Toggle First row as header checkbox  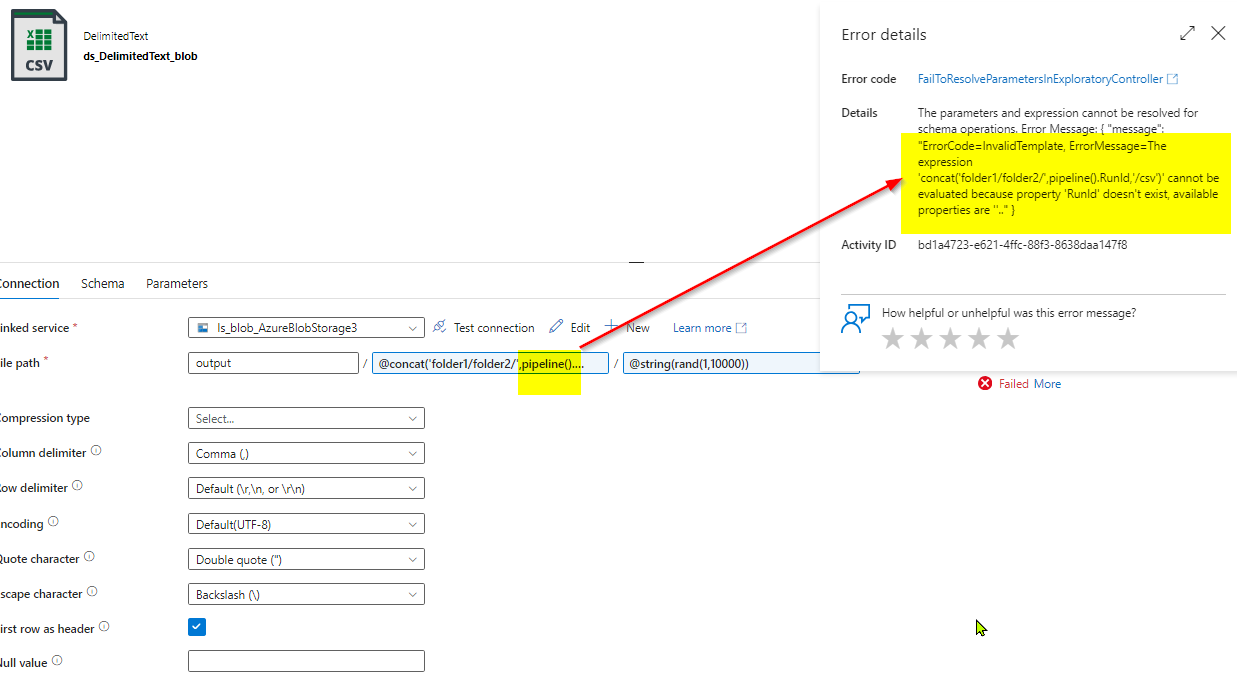[x=197, y=627]
